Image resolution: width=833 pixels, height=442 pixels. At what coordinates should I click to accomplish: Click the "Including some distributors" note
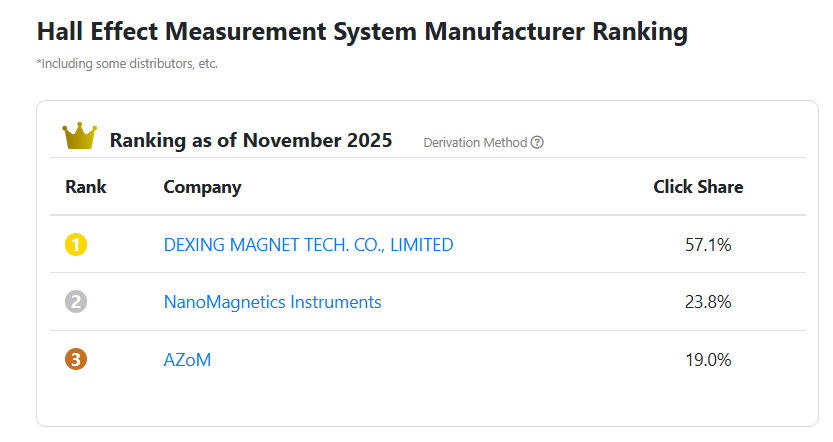127,64
